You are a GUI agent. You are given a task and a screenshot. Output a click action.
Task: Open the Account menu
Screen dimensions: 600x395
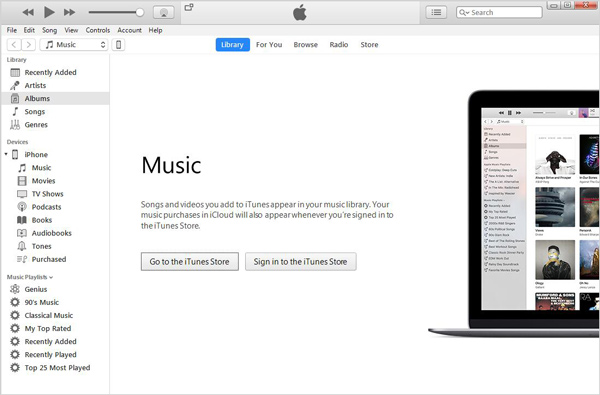[129, 30]
